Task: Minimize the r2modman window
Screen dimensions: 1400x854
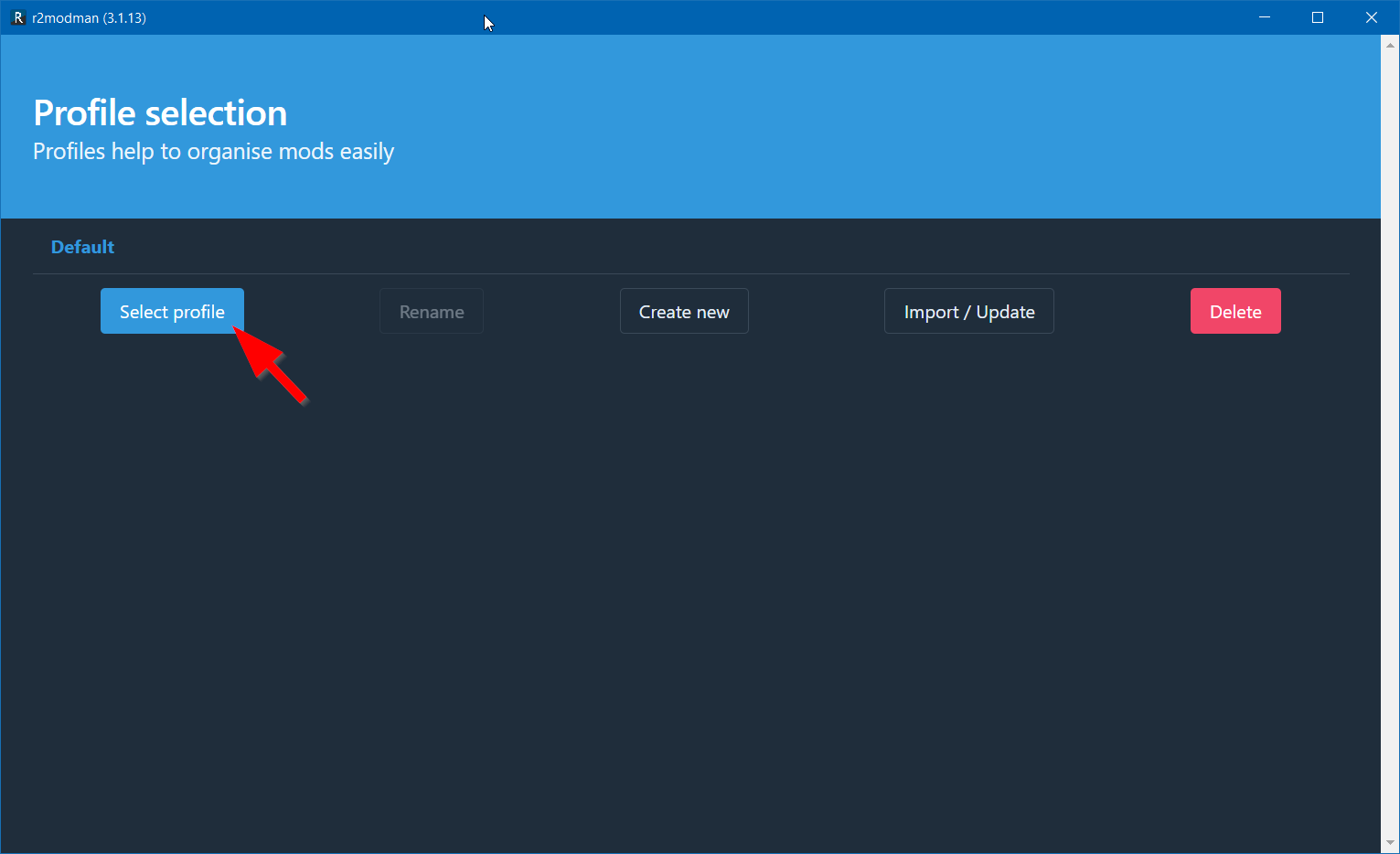Action: (1265, 17)
